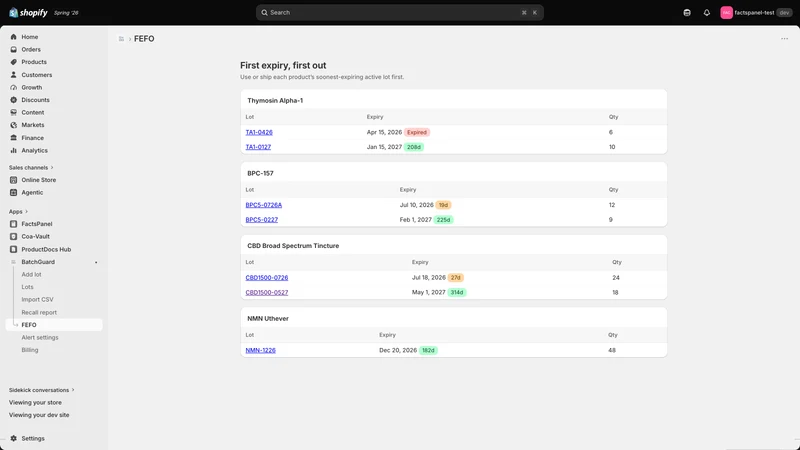The image size is (800, 450).
Task: Open the Settings gear icon
Action: [x=14, y=438]
